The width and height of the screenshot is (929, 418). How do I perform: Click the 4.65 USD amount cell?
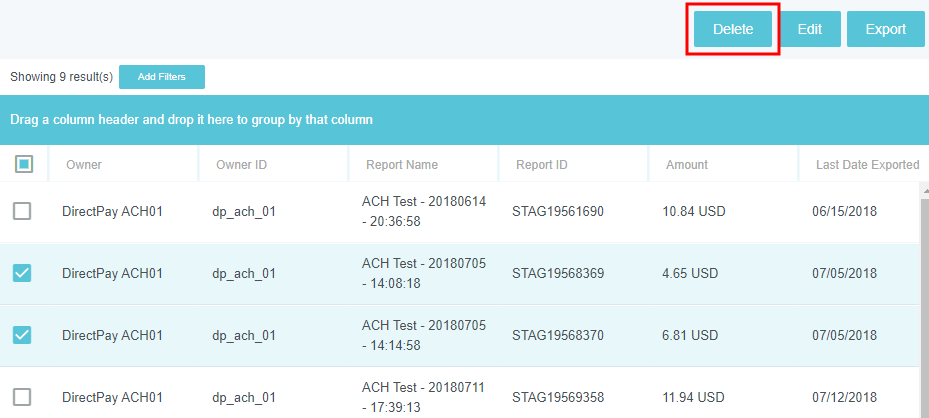690,273
